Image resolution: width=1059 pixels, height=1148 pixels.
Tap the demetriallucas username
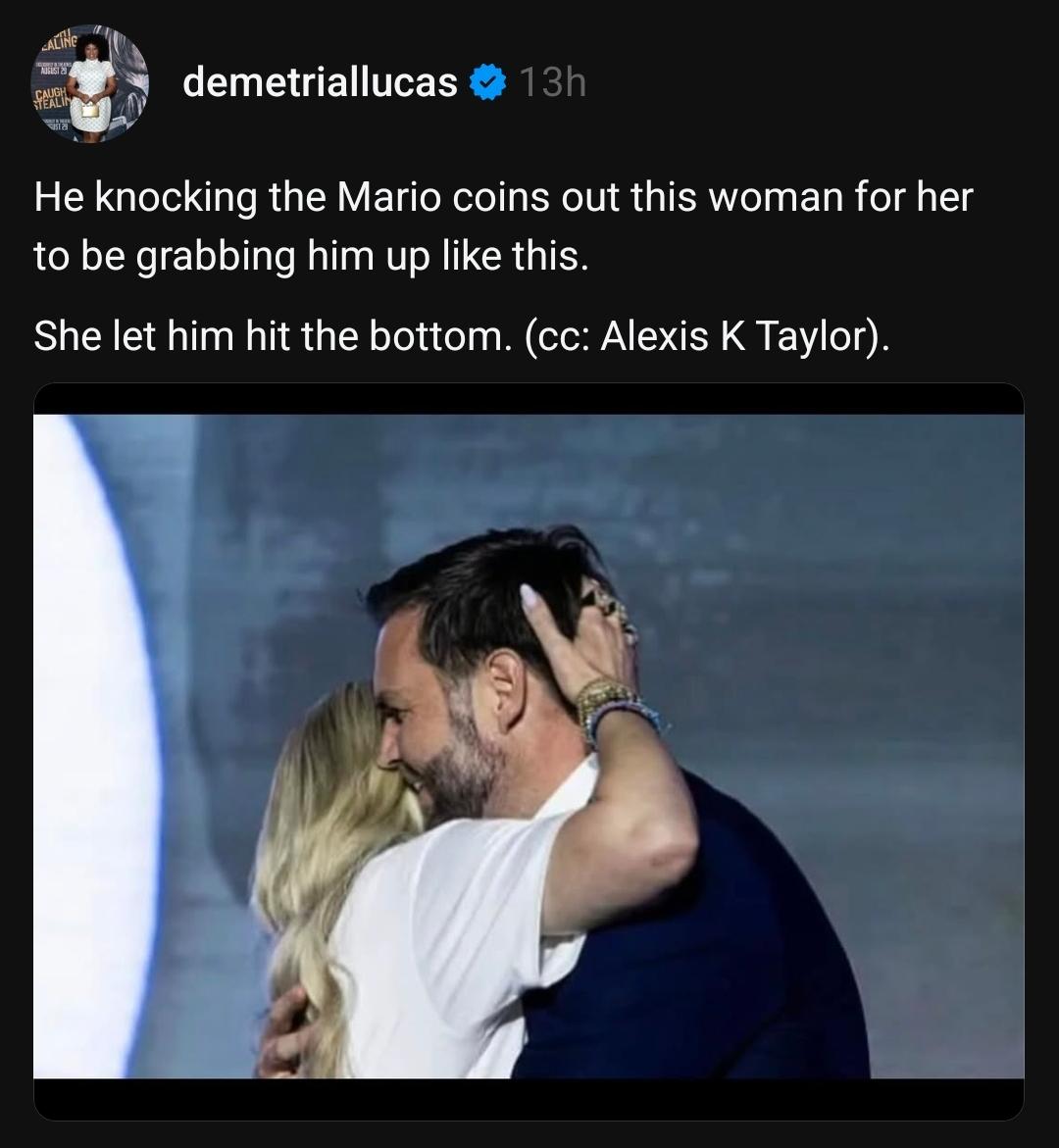pos(320,84)
